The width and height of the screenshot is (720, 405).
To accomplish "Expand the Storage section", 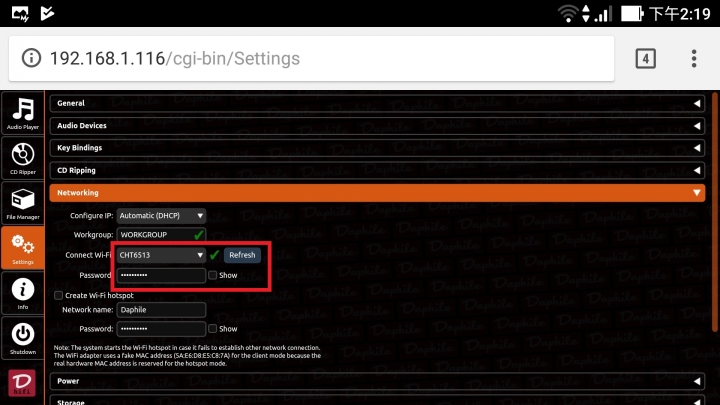I will click(377, 400).
